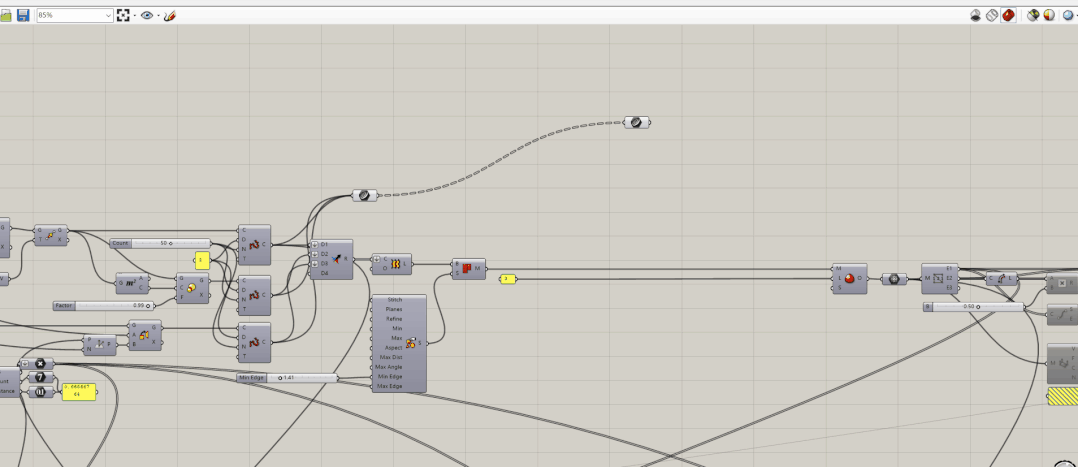Expand the arrow beside the eye icon
This screenshot has height=467, width=1078.
pos(158,15)
